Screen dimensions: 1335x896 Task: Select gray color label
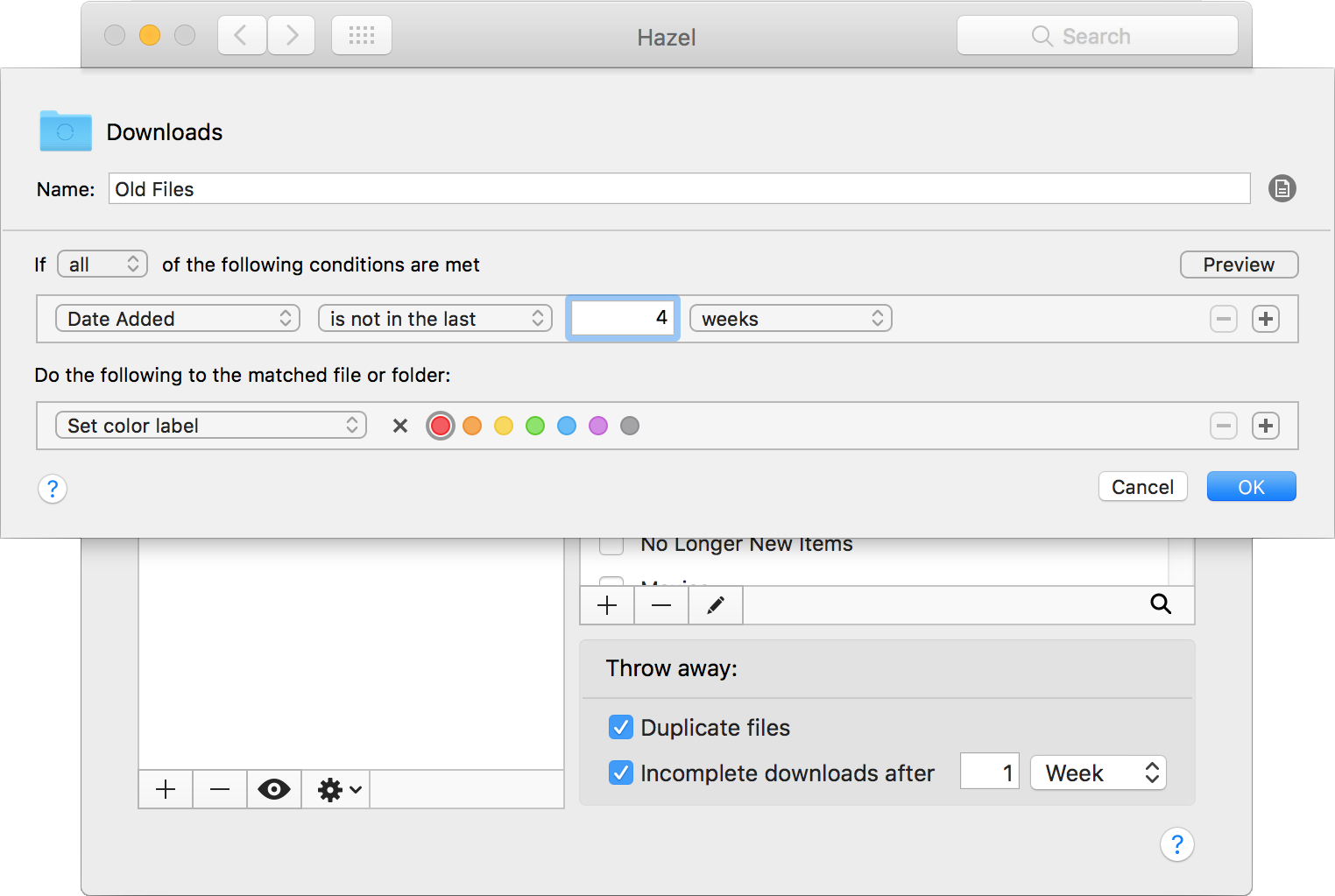[x=630, y=426]
